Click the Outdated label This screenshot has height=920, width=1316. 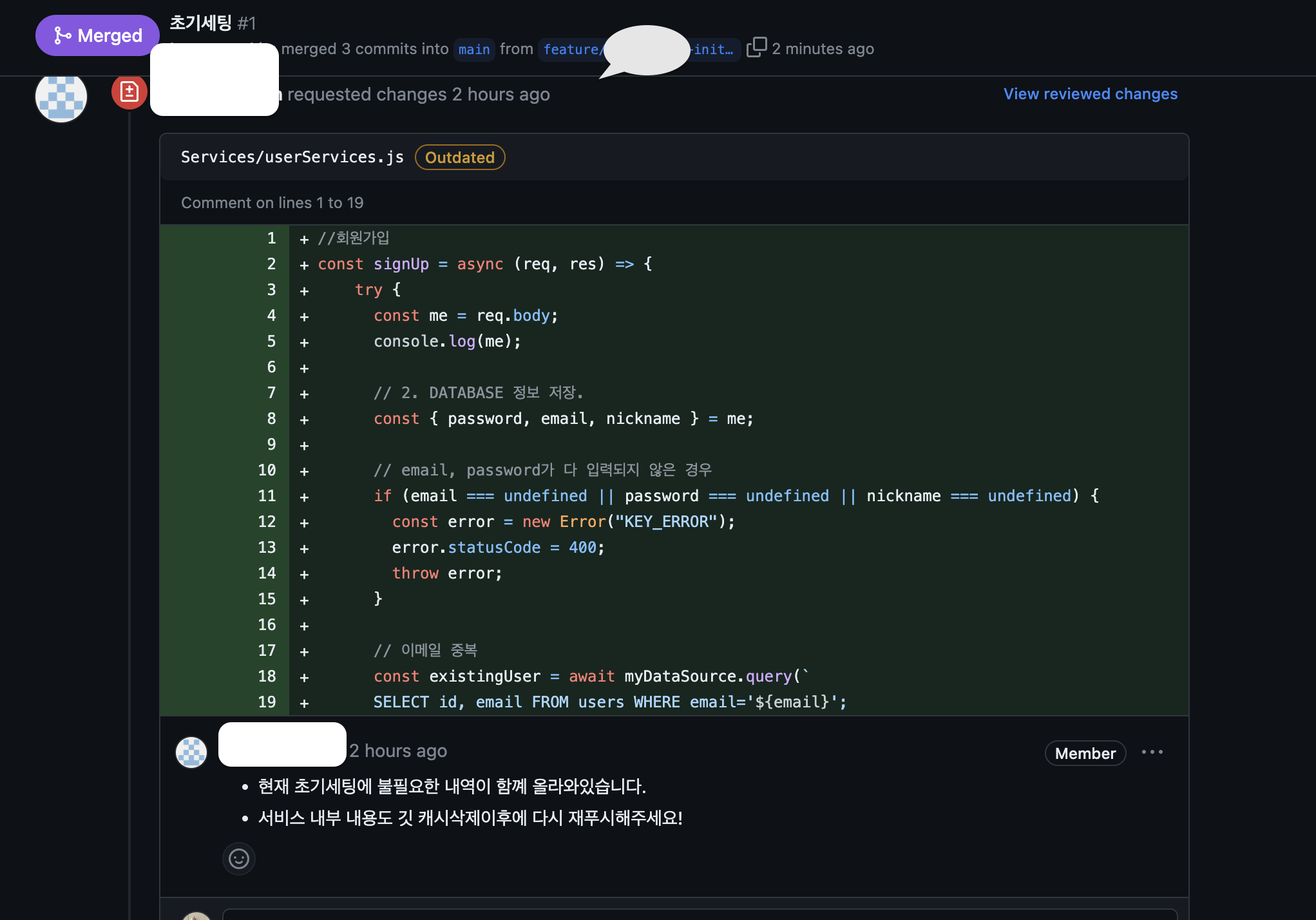[x=459, y=158]
